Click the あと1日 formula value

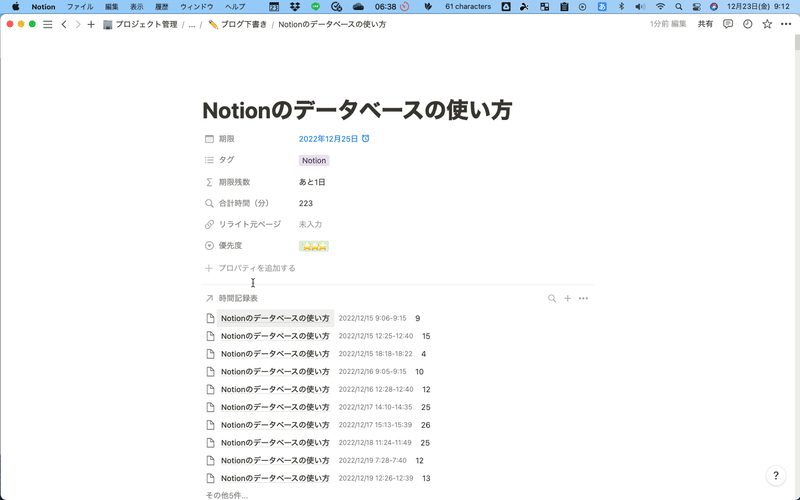coord(312,182)
